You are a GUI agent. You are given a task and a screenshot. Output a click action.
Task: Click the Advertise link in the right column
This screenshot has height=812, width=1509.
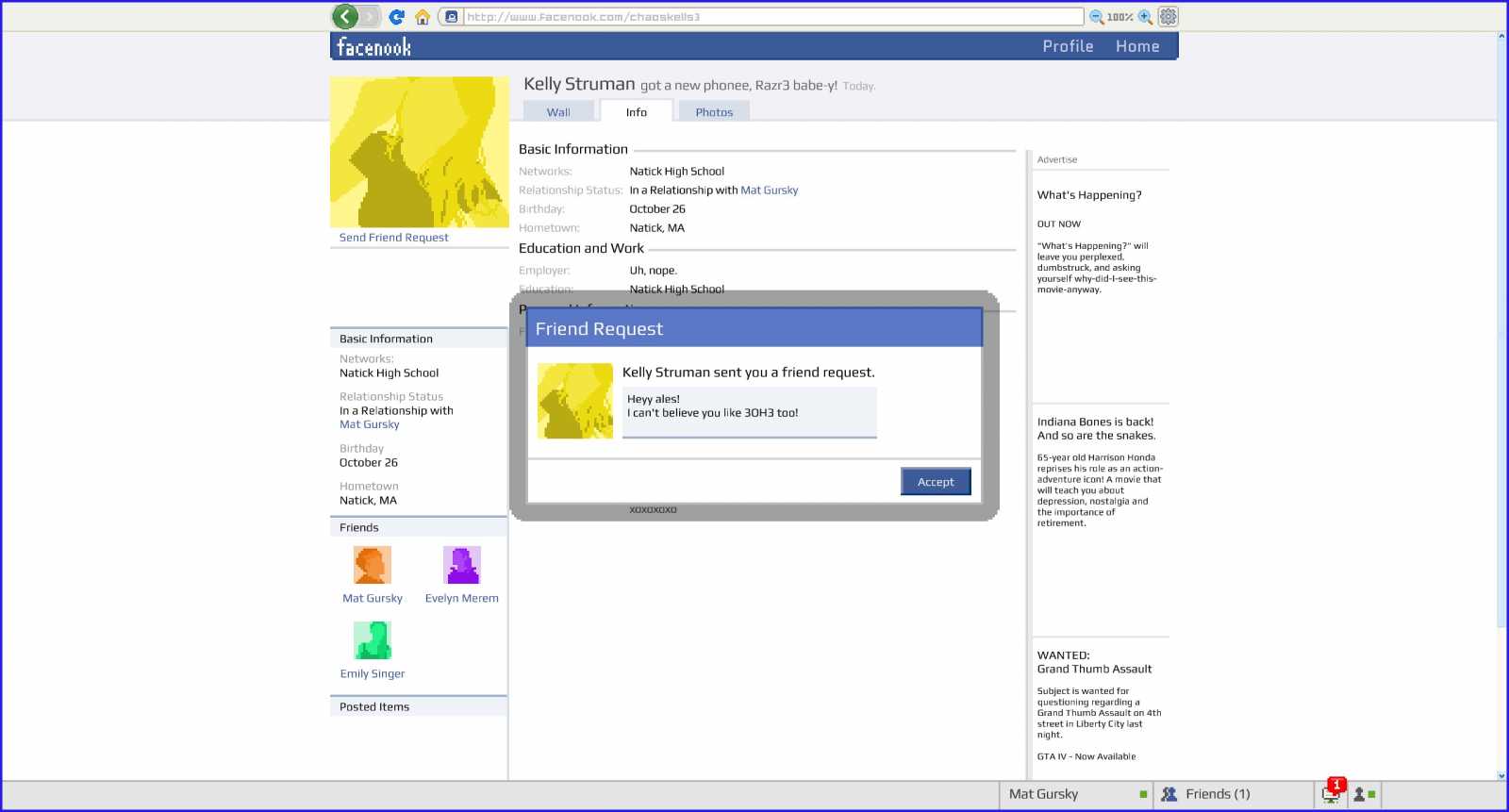click(1057, 160)
